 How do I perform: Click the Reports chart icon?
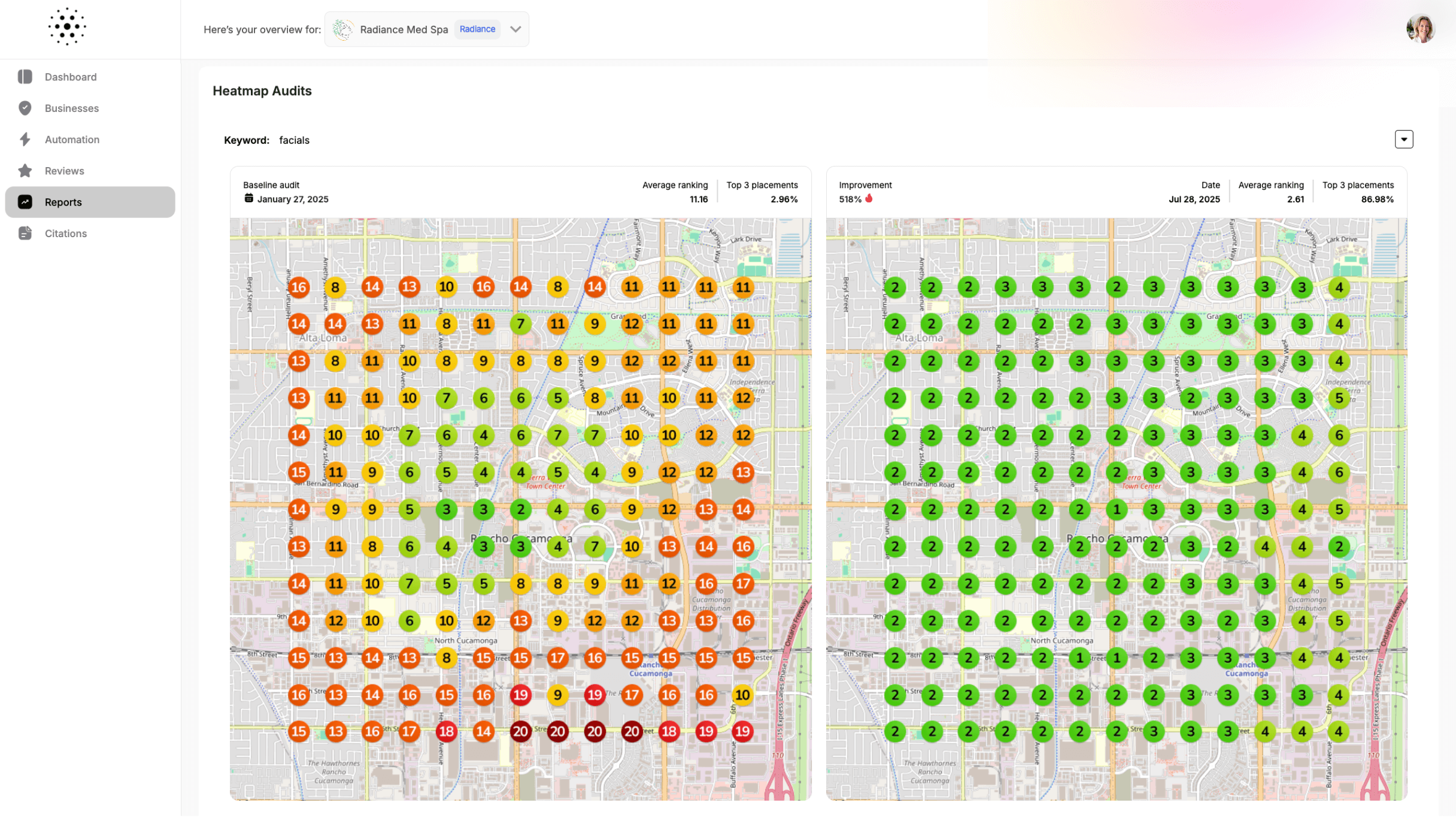click(25, 202)
